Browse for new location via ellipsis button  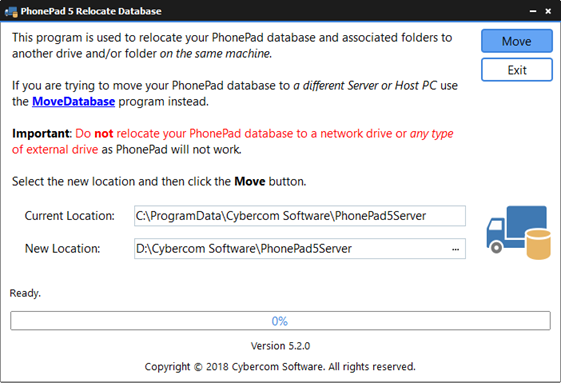[455, 249]
